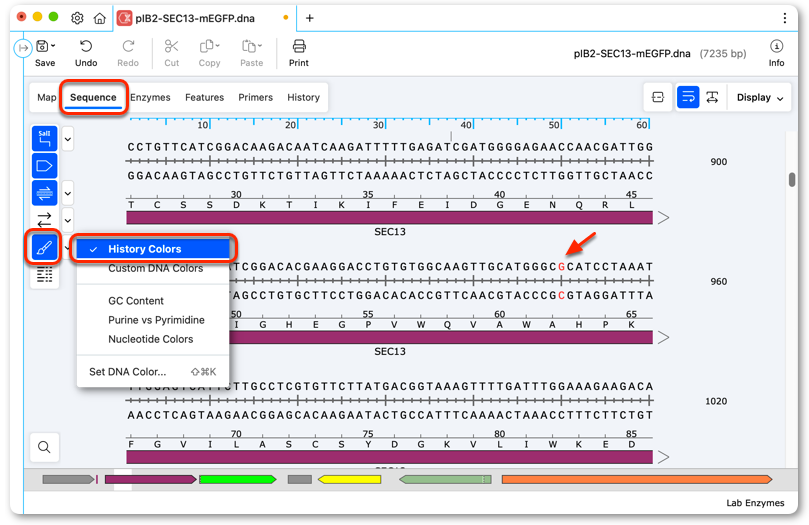Image resolution: width=809 pixels, height=525 pixels.
Task: Click the bright green feature in minimap
Action: click(237, 480)
